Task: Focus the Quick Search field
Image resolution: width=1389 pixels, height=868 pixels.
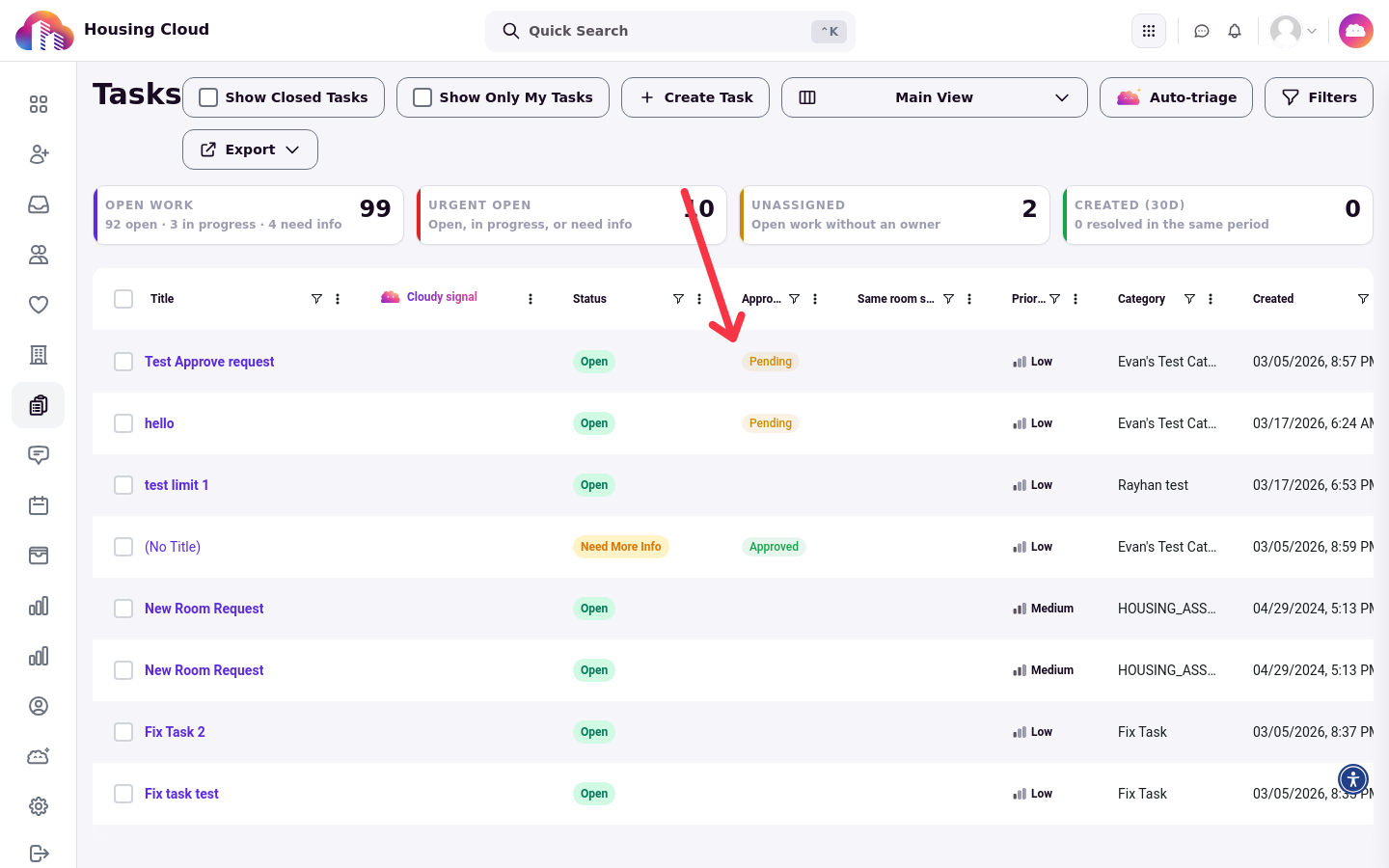Action: [x=670, y=31]
